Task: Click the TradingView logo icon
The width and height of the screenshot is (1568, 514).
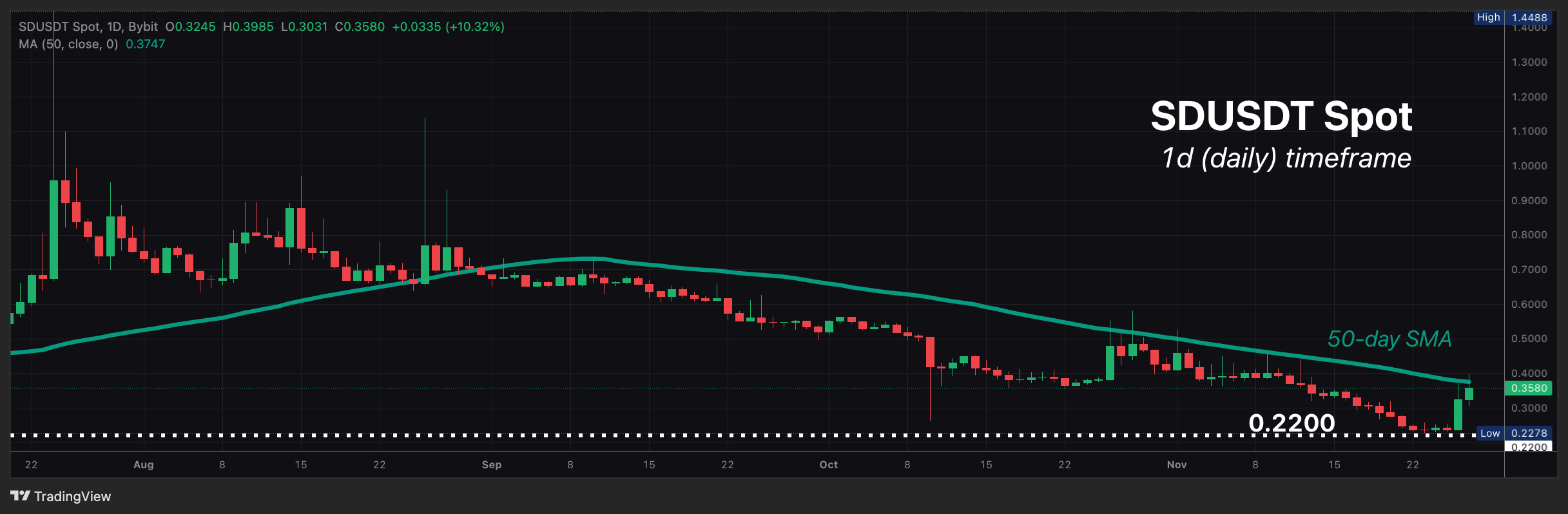Action: pyautogui.click(x=20, y=496)
